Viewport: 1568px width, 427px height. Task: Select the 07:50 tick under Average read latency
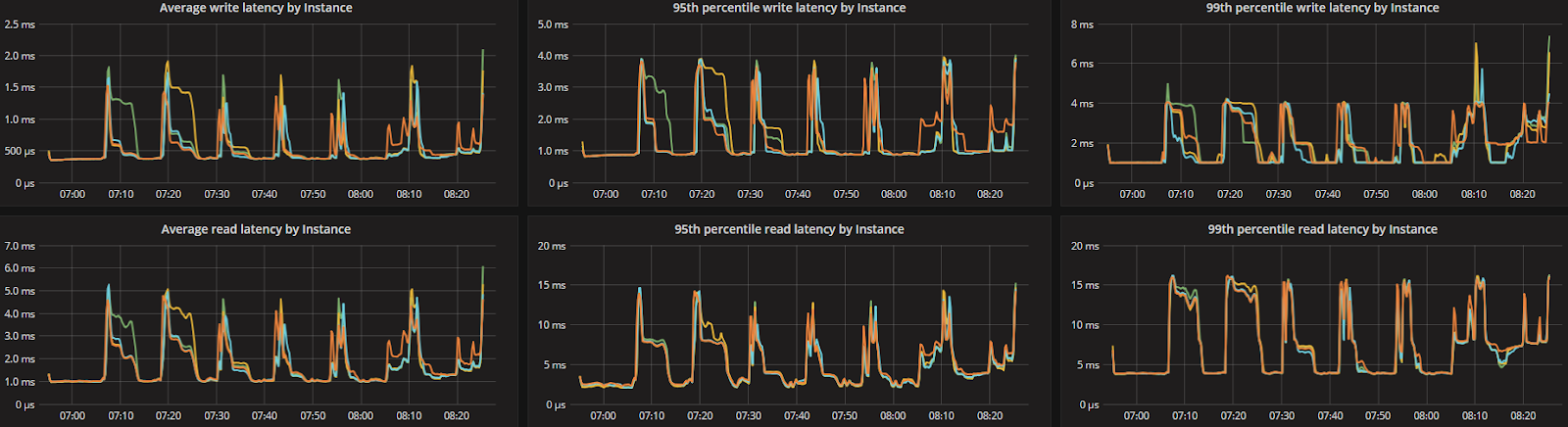[313, 415]
